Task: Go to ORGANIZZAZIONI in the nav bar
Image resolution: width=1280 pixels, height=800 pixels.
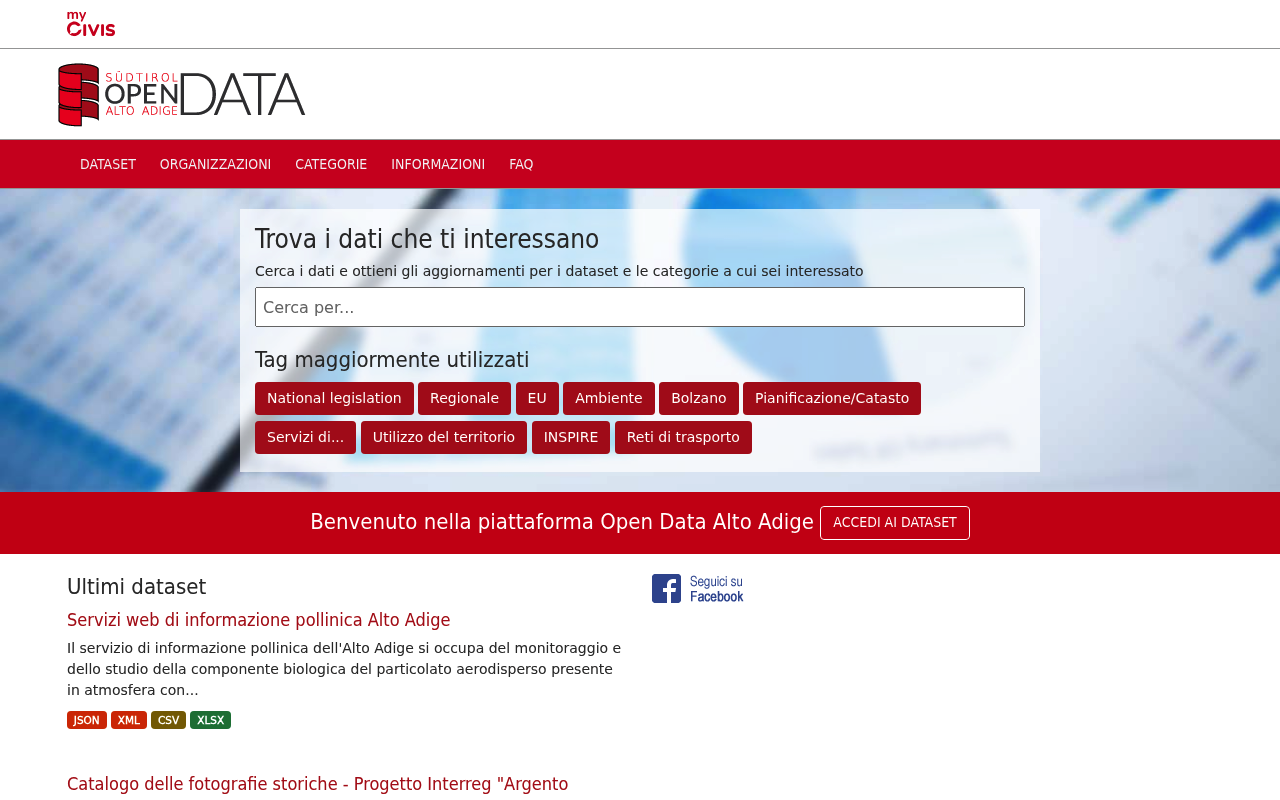Action: (x=215, y=164)
